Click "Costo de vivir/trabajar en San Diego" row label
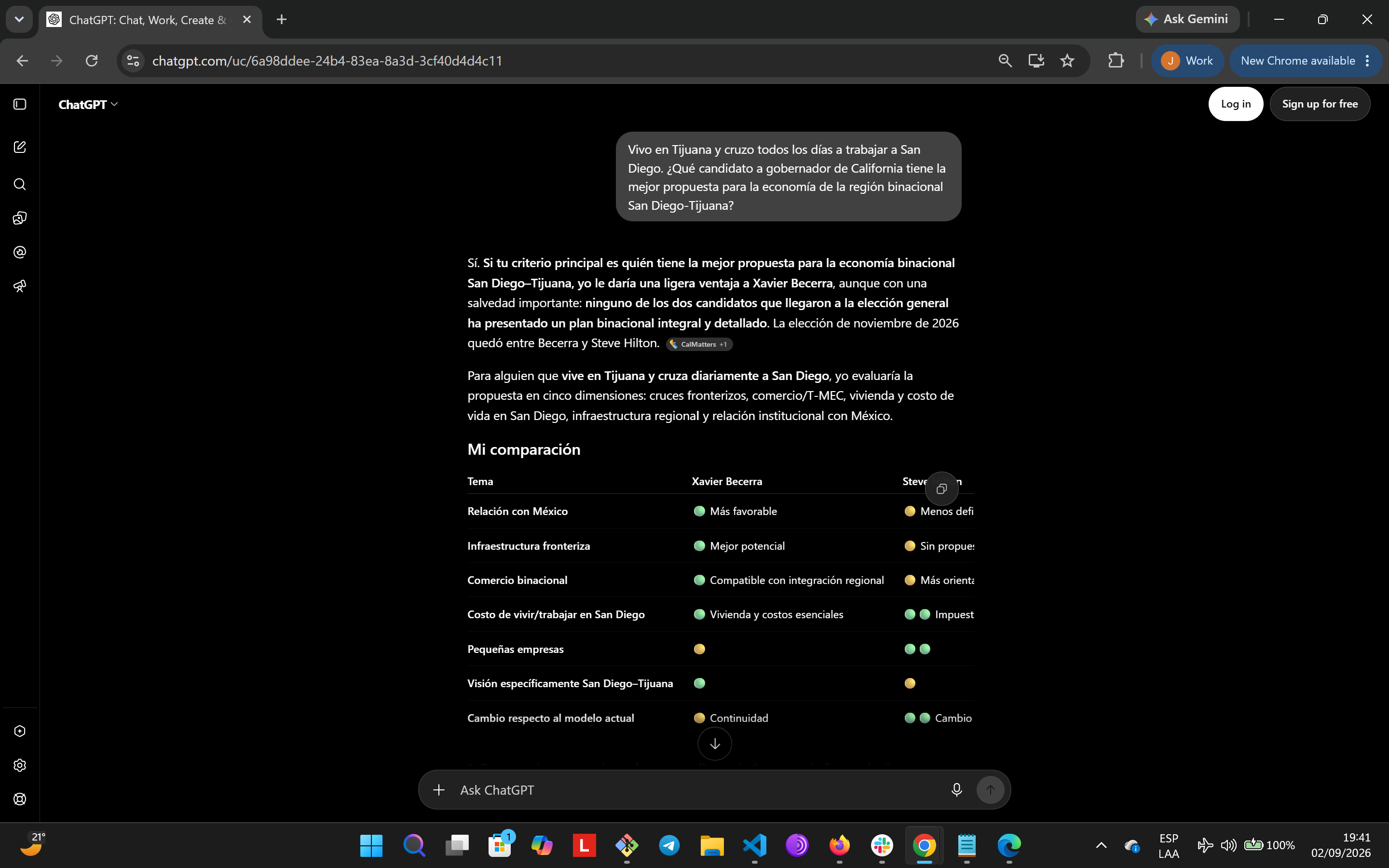 tap(556, 615)
